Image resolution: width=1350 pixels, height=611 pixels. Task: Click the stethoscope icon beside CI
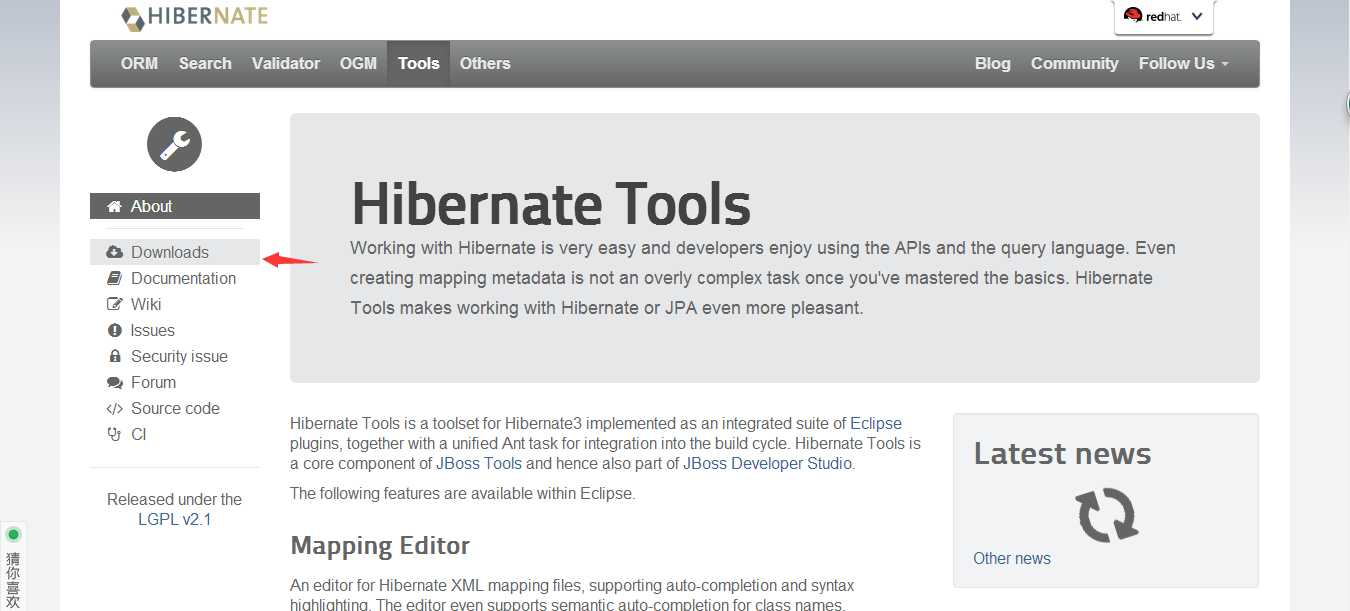click(114, 434)
